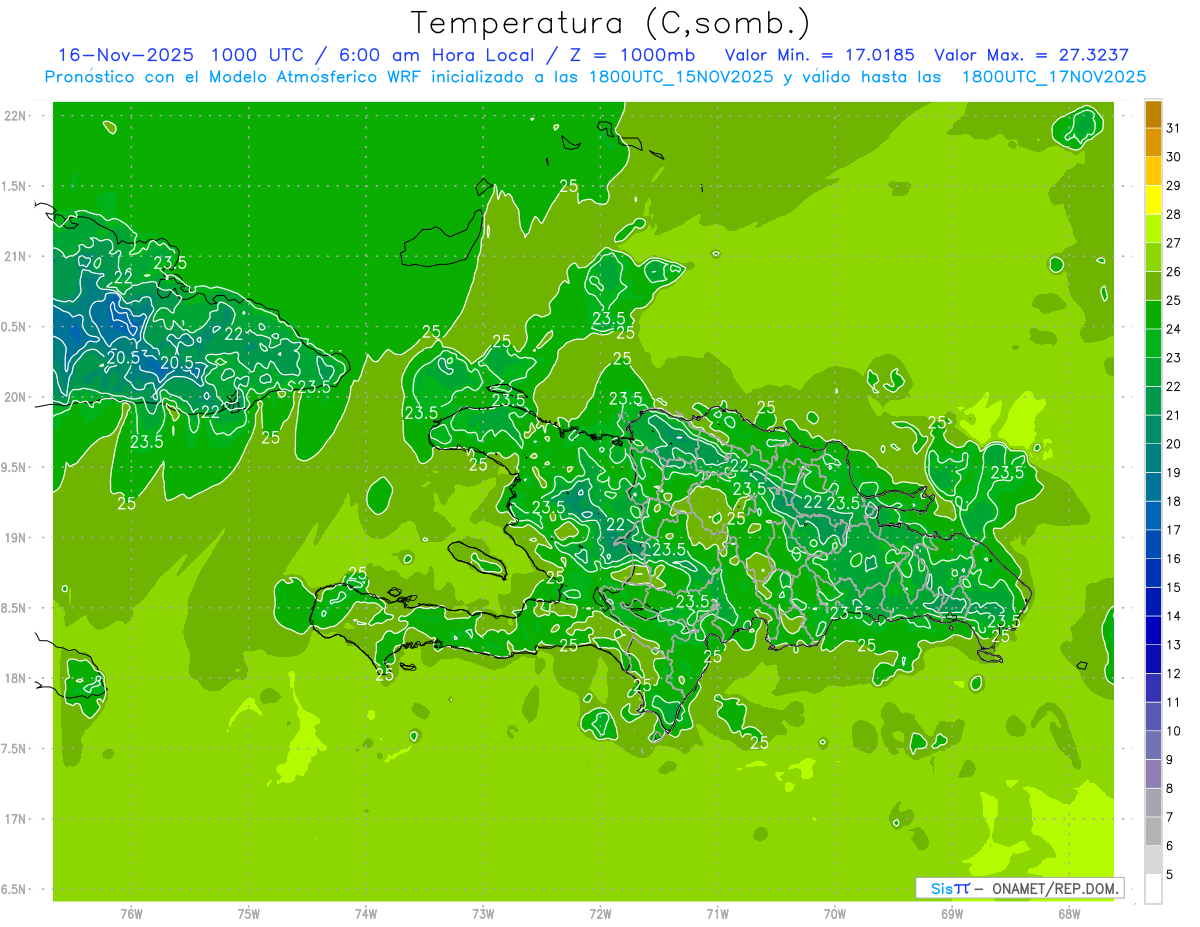Click the '68W' longitude axis label
This screenshot has width=1200, height=927.
click(1068, 913)
